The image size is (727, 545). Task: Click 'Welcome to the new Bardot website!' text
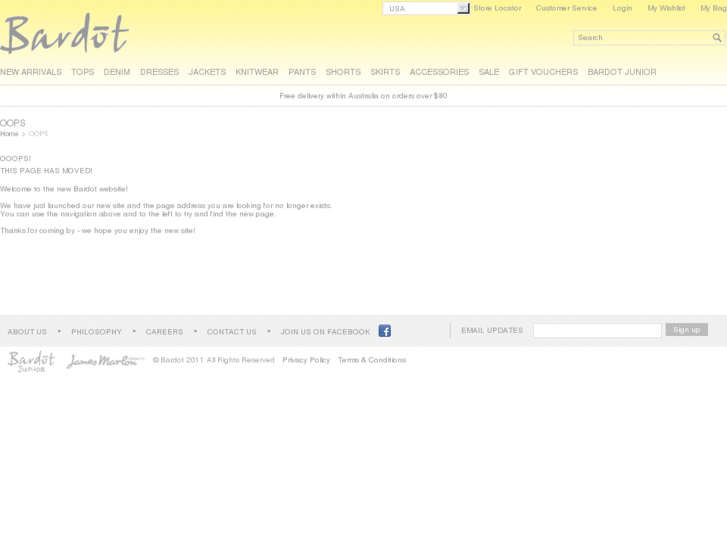(64, 189)
